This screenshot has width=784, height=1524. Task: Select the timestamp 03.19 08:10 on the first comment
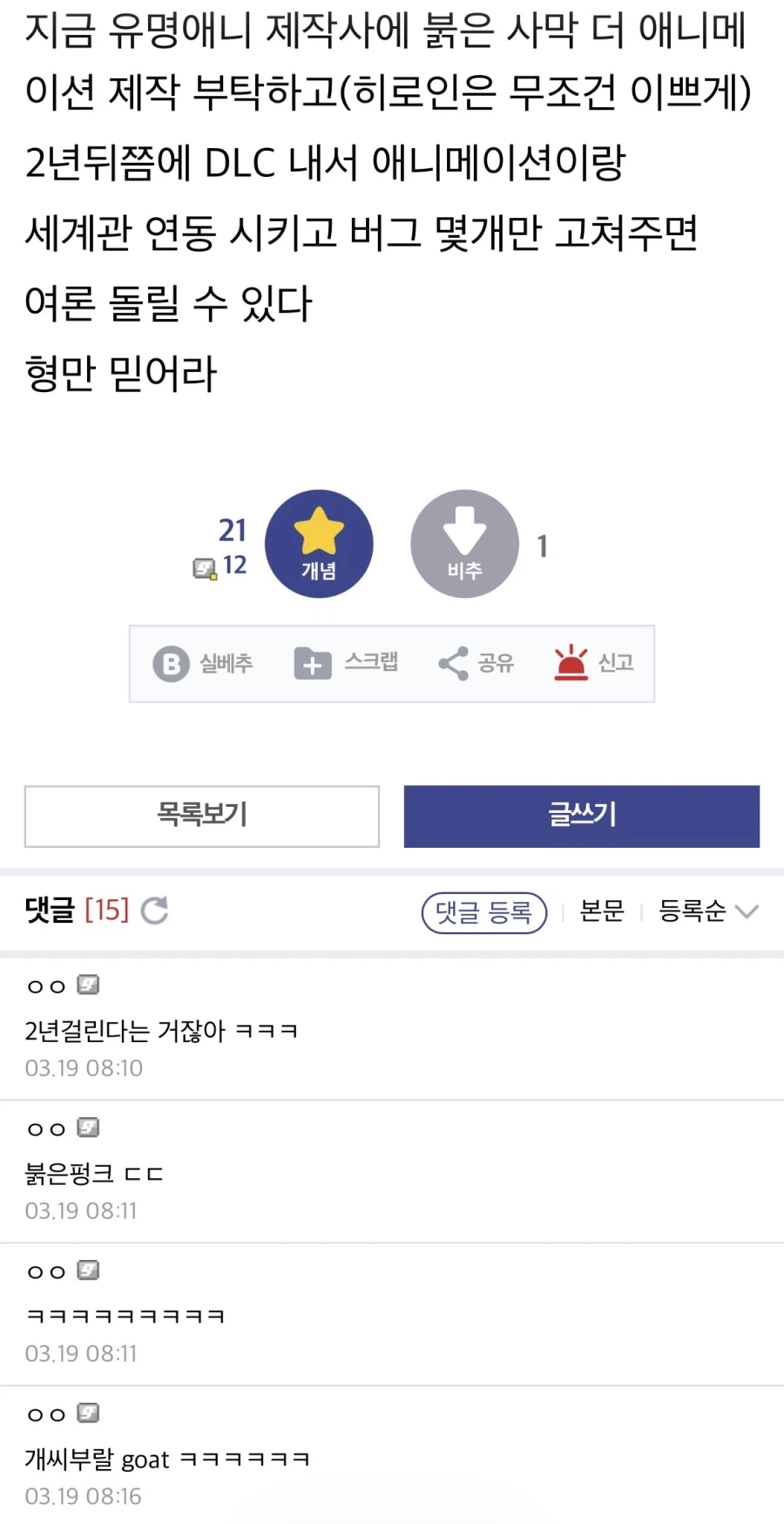[x=84, y=1067]
